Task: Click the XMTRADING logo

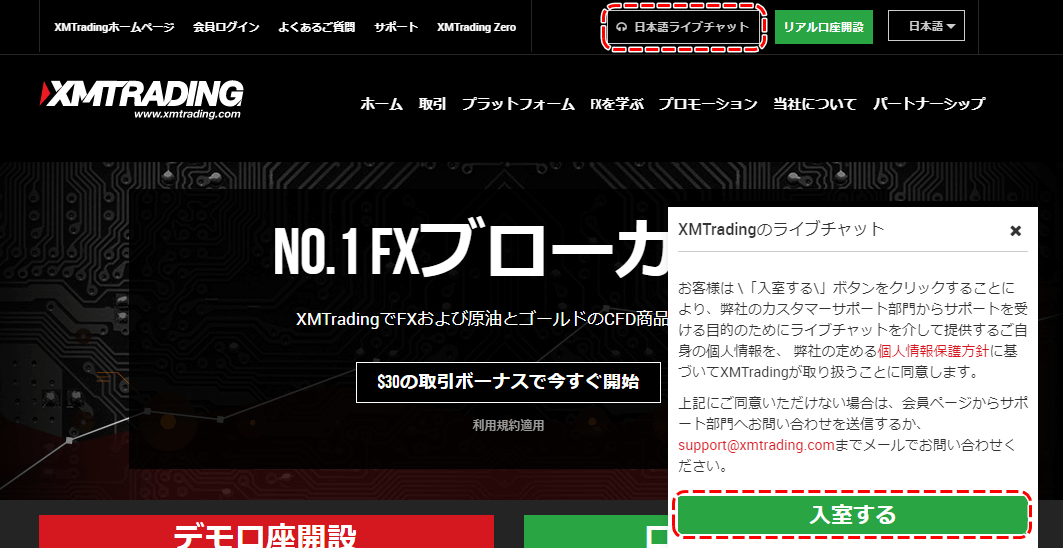Action: coord(142,99)
